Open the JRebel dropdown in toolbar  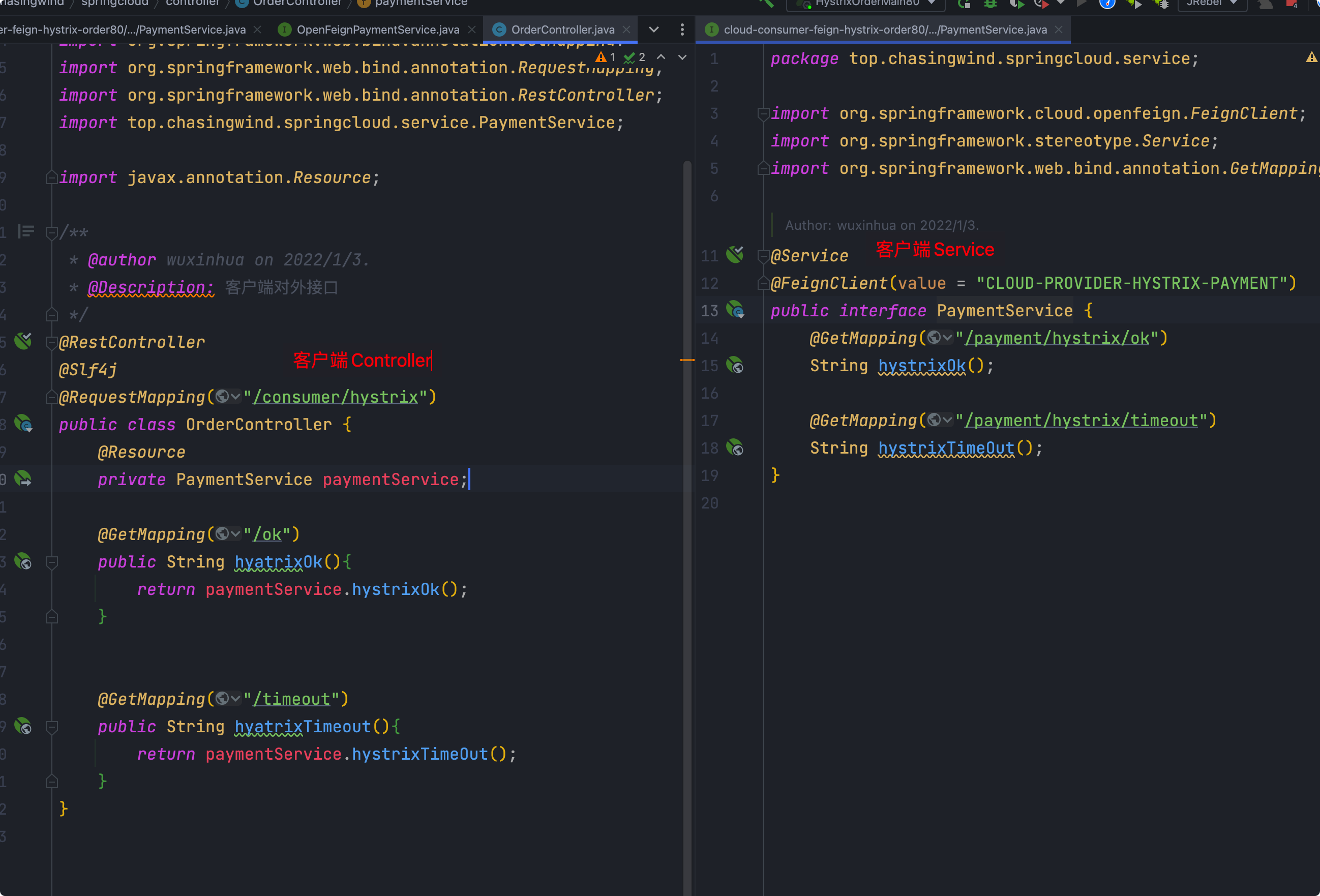click(x=1212, y=4)
